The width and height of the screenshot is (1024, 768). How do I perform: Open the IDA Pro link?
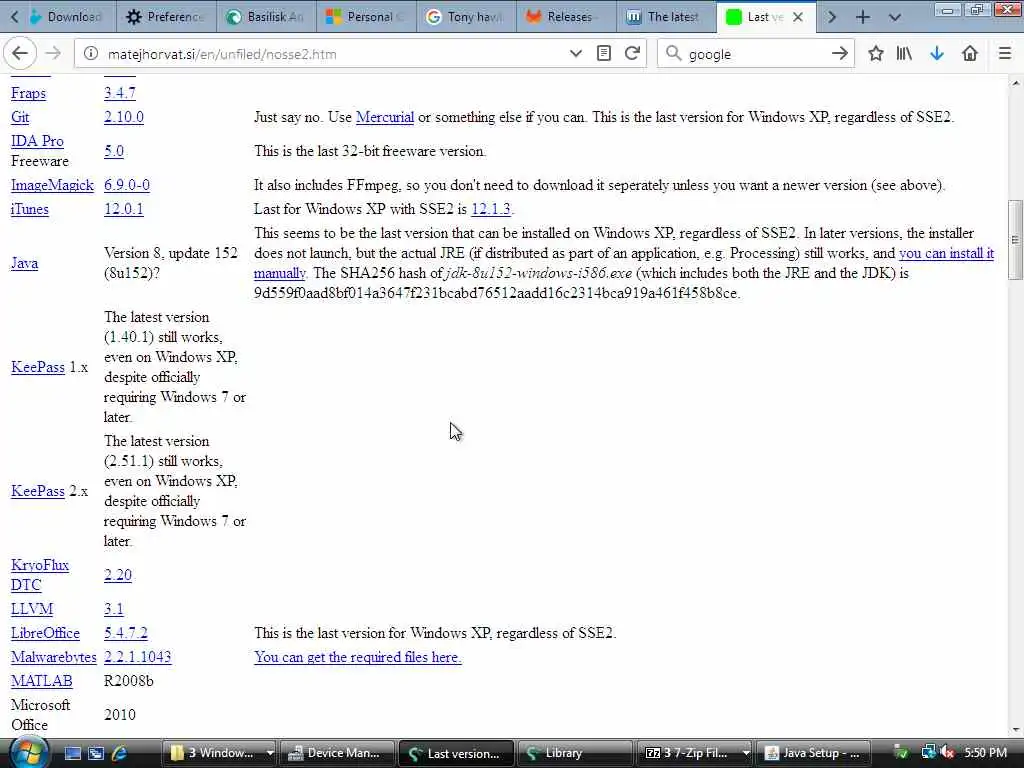37,141
